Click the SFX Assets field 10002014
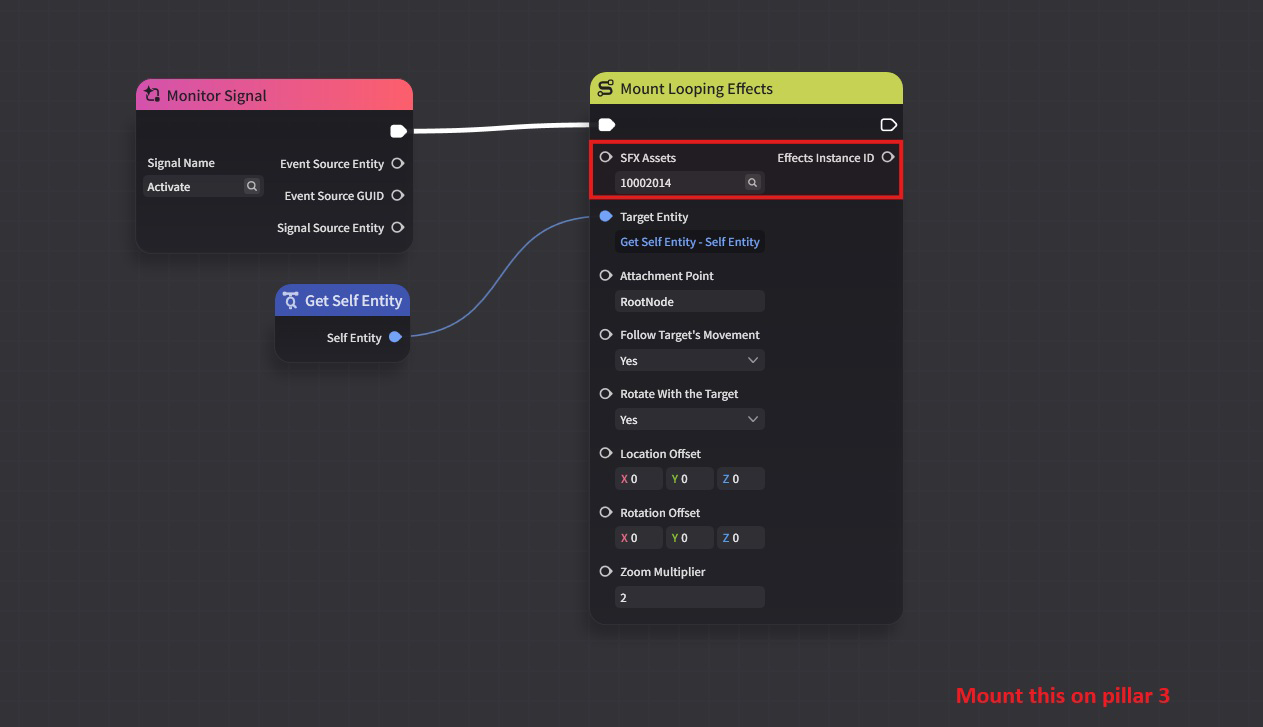 tap(690, 182)
